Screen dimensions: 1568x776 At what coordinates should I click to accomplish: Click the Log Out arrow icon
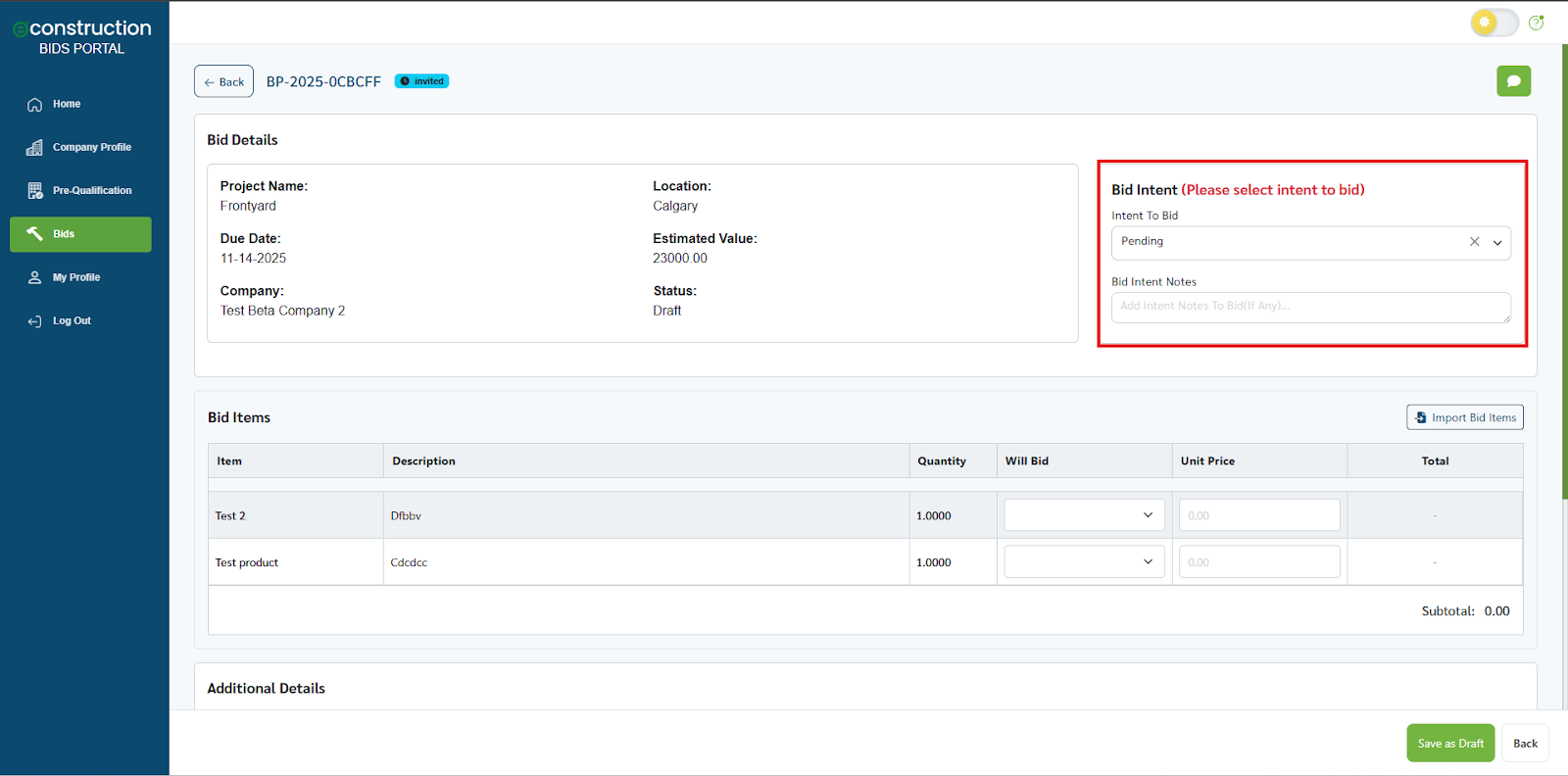coord(35,320)
